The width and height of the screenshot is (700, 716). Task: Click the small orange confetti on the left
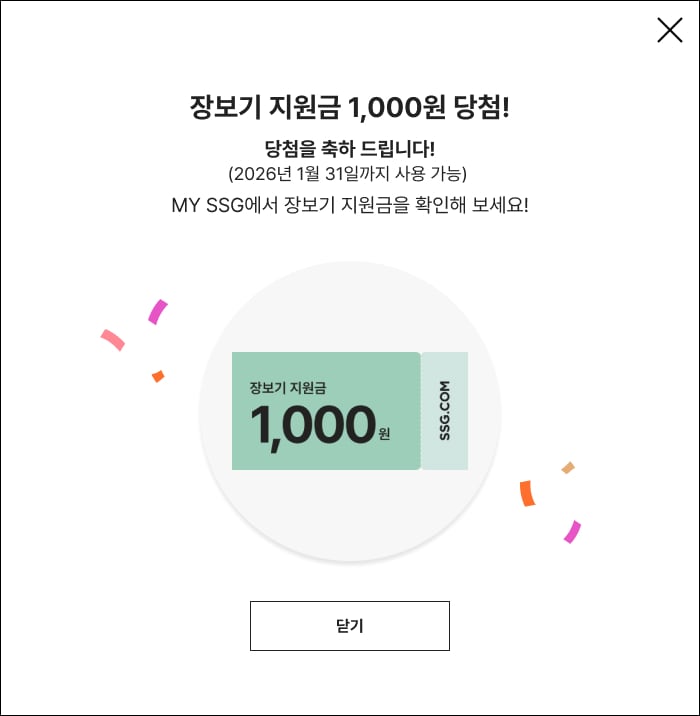pos(157,376)
